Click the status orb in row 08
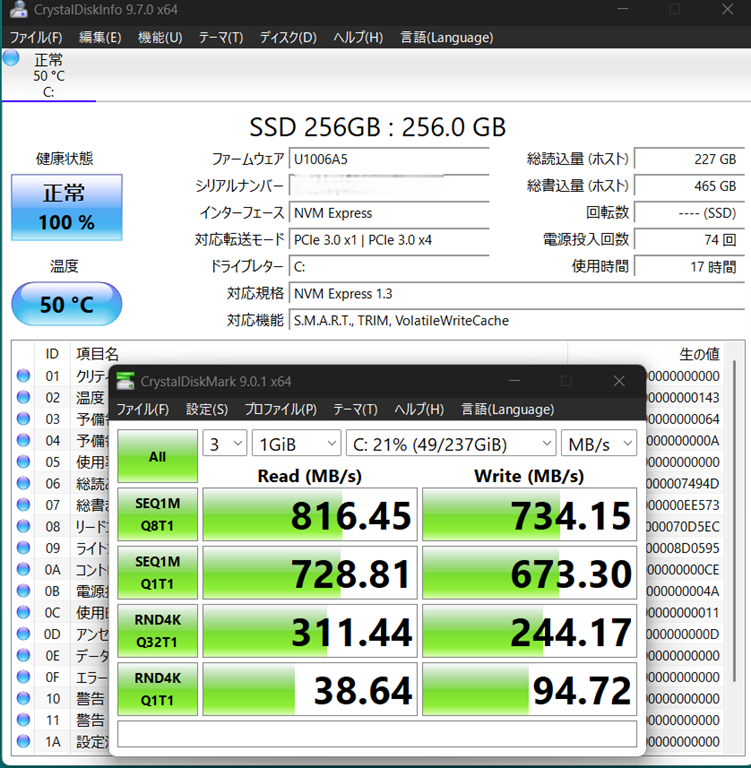This screenshot has width=751, height=768. (x=23, y=526)
